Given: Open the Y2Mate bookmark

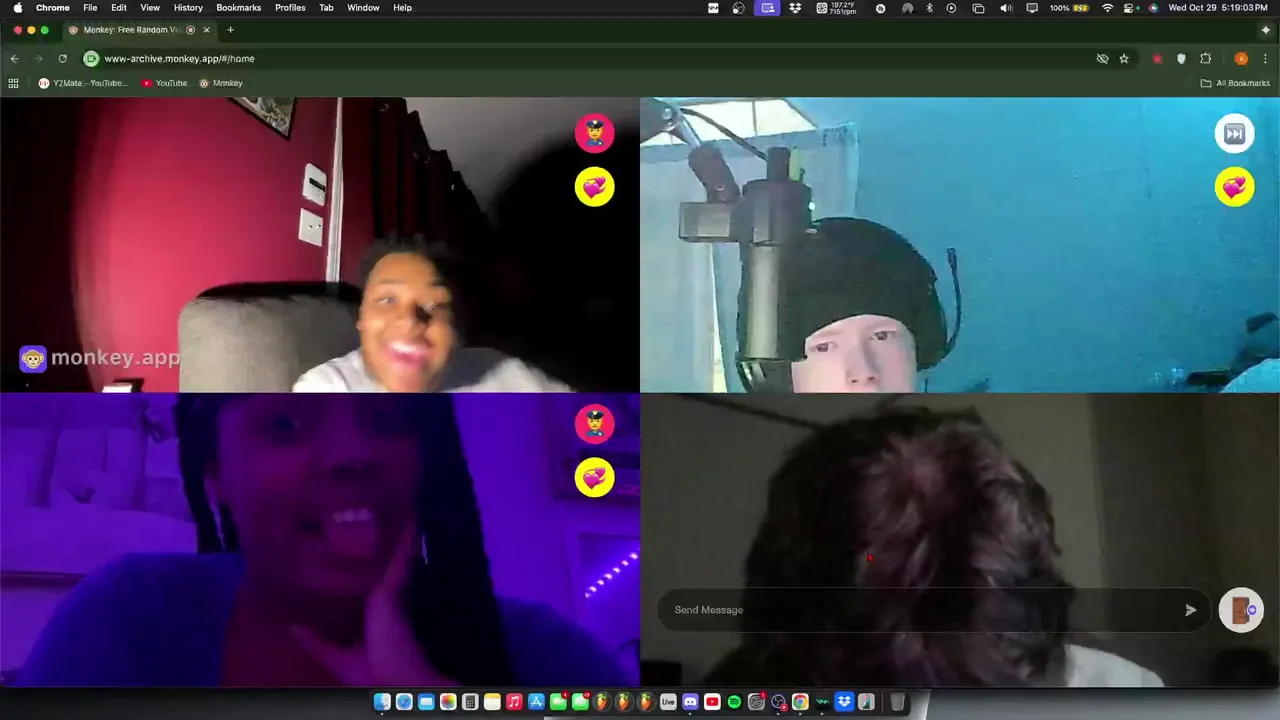Looking at the screenshot, I should point(83,83).
